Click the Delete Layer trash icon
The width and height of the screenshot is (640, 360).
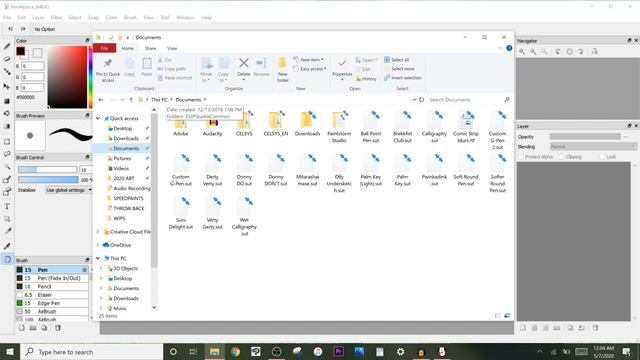(x=595, y=328)
